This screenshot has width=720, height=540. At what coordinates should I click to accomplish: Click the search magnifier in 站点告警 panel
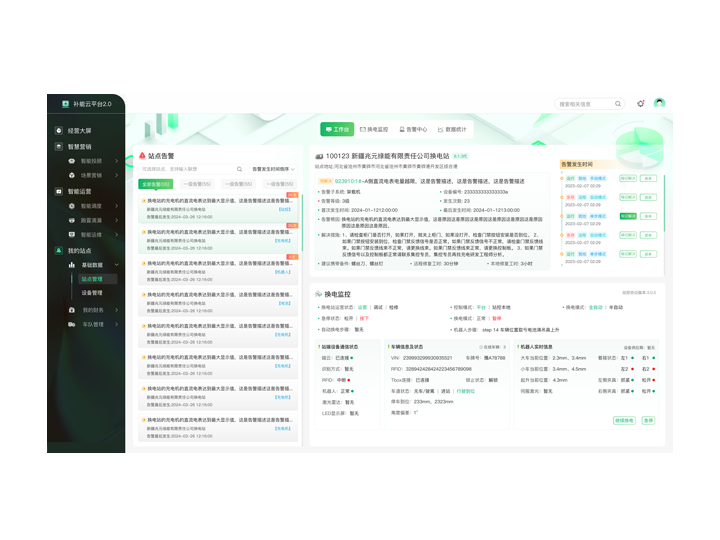click(x=239, y=169)
